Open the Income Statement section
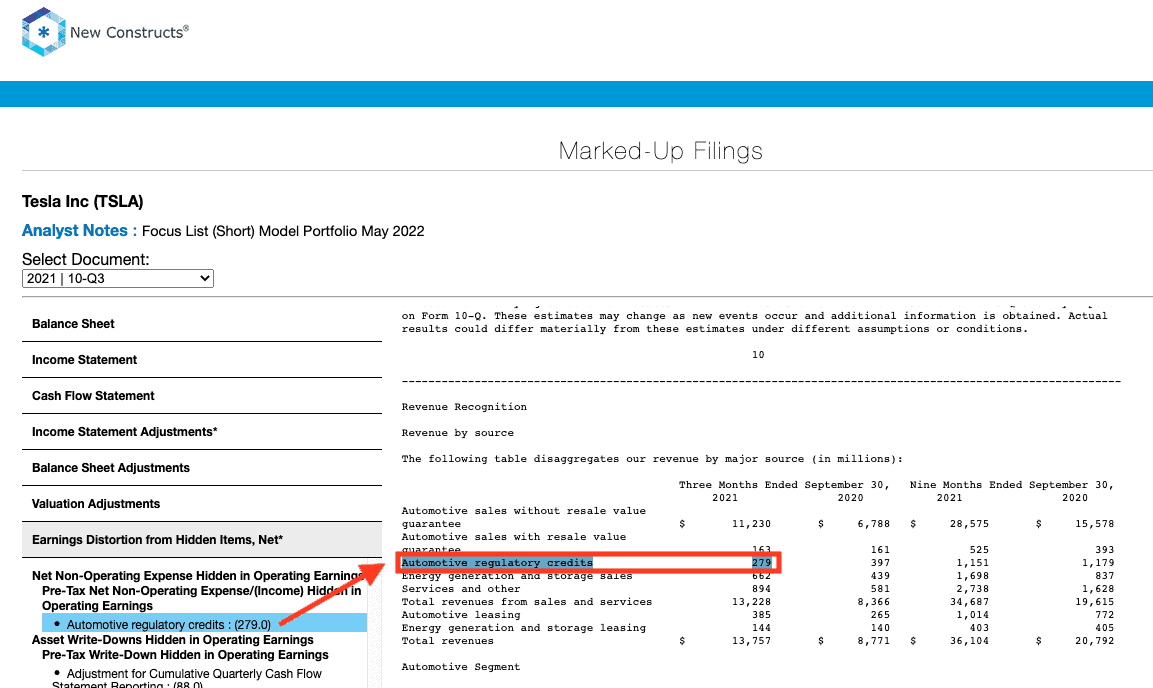Viewport: 1153px width, 688px height. click(201, 360)
